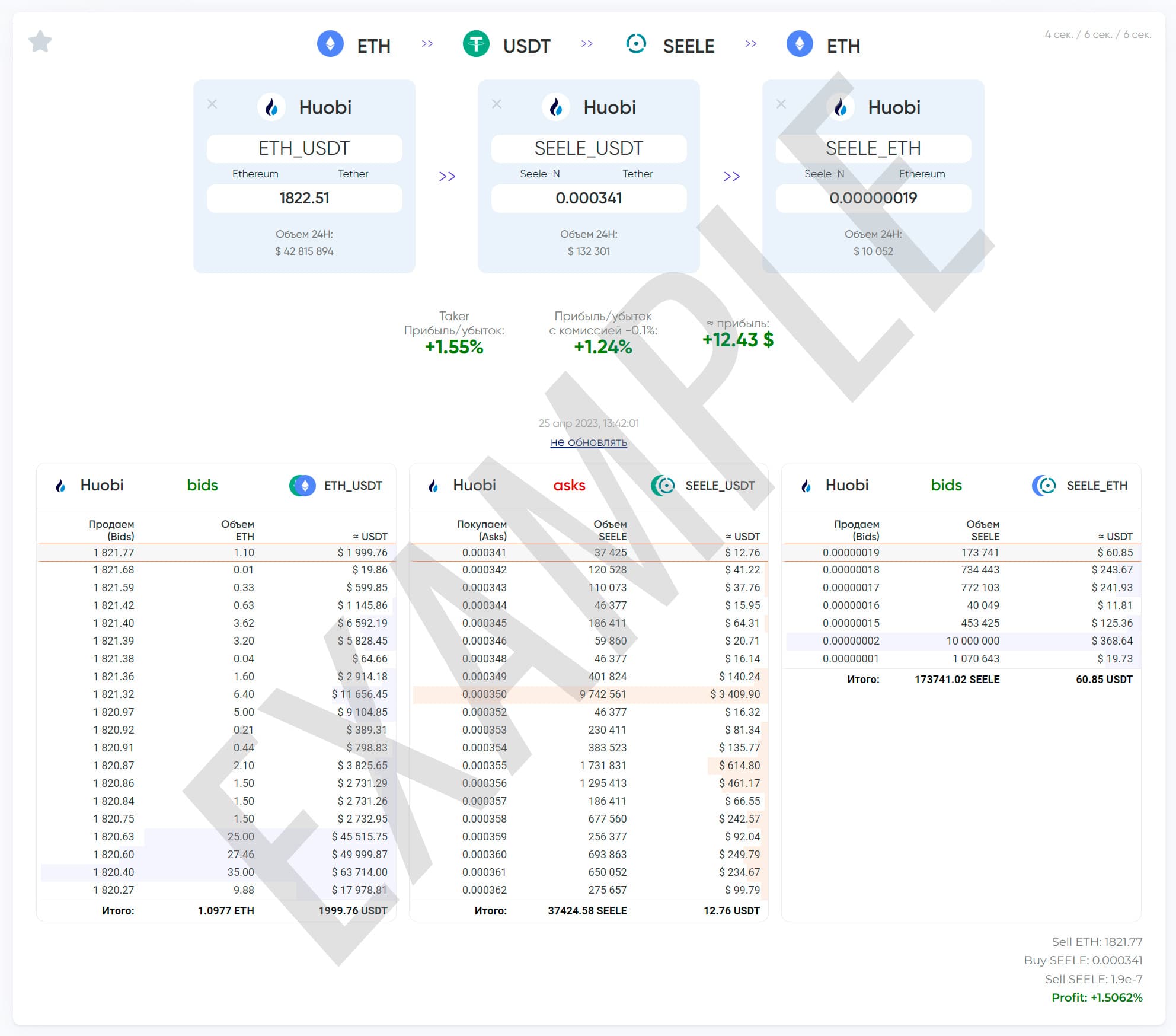Click Huobi flame icon in SEELE_USDT asks table
1176x1036 pixels.
pos(433,486)
